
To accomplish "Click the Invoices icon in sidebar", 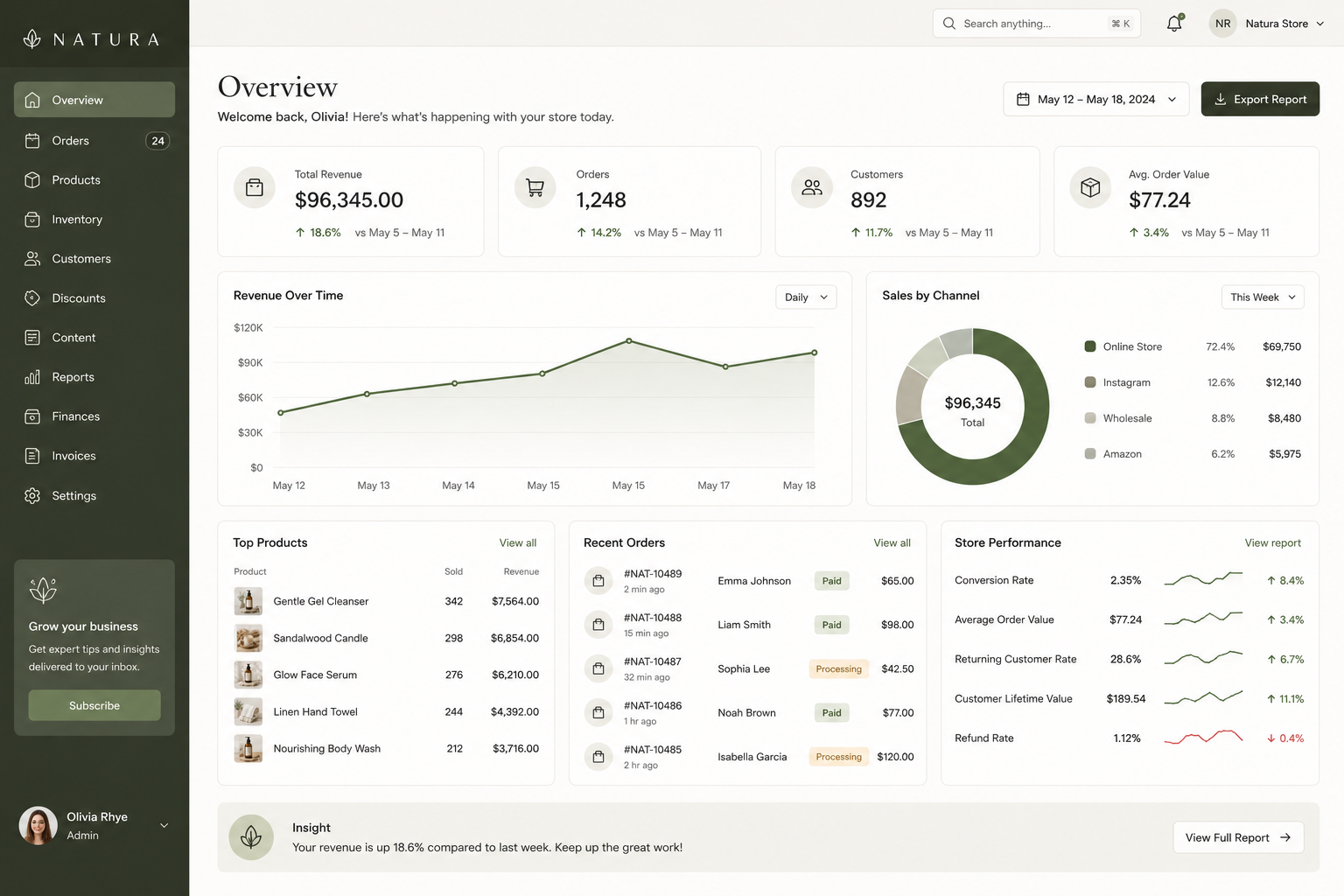I will [32, 456].
